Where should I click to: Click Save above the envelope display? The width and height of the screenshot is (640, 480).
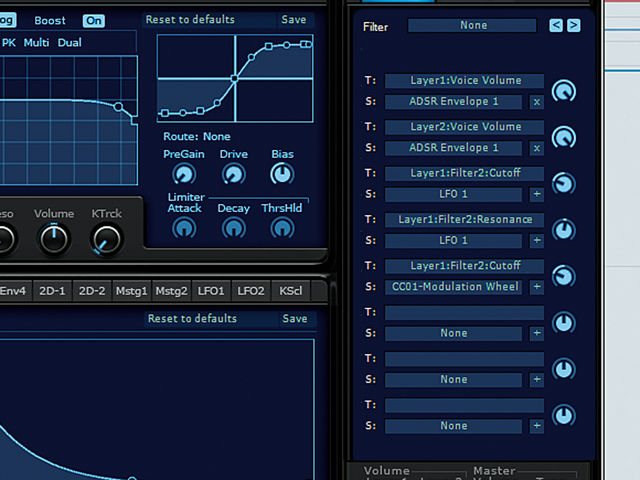pyautogui.click(x=295, y=319)
